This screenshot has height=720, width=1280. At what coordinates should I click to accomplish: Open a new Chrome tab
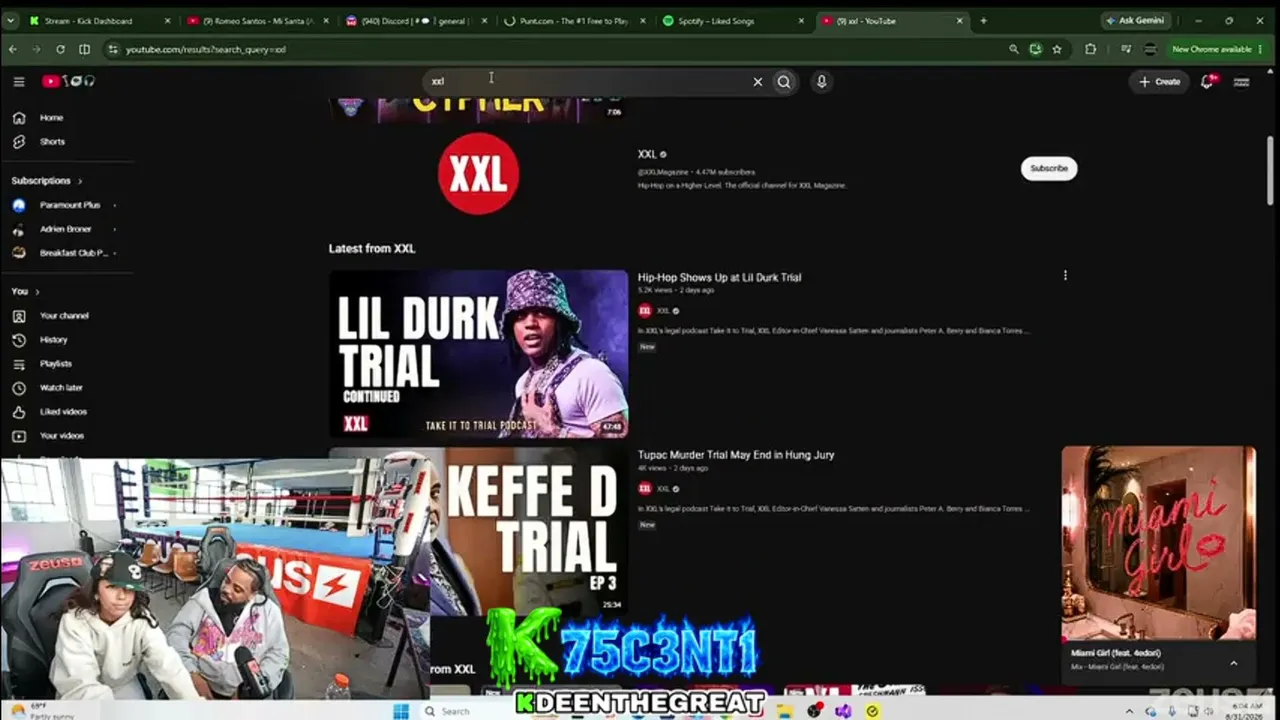(983, 20)
